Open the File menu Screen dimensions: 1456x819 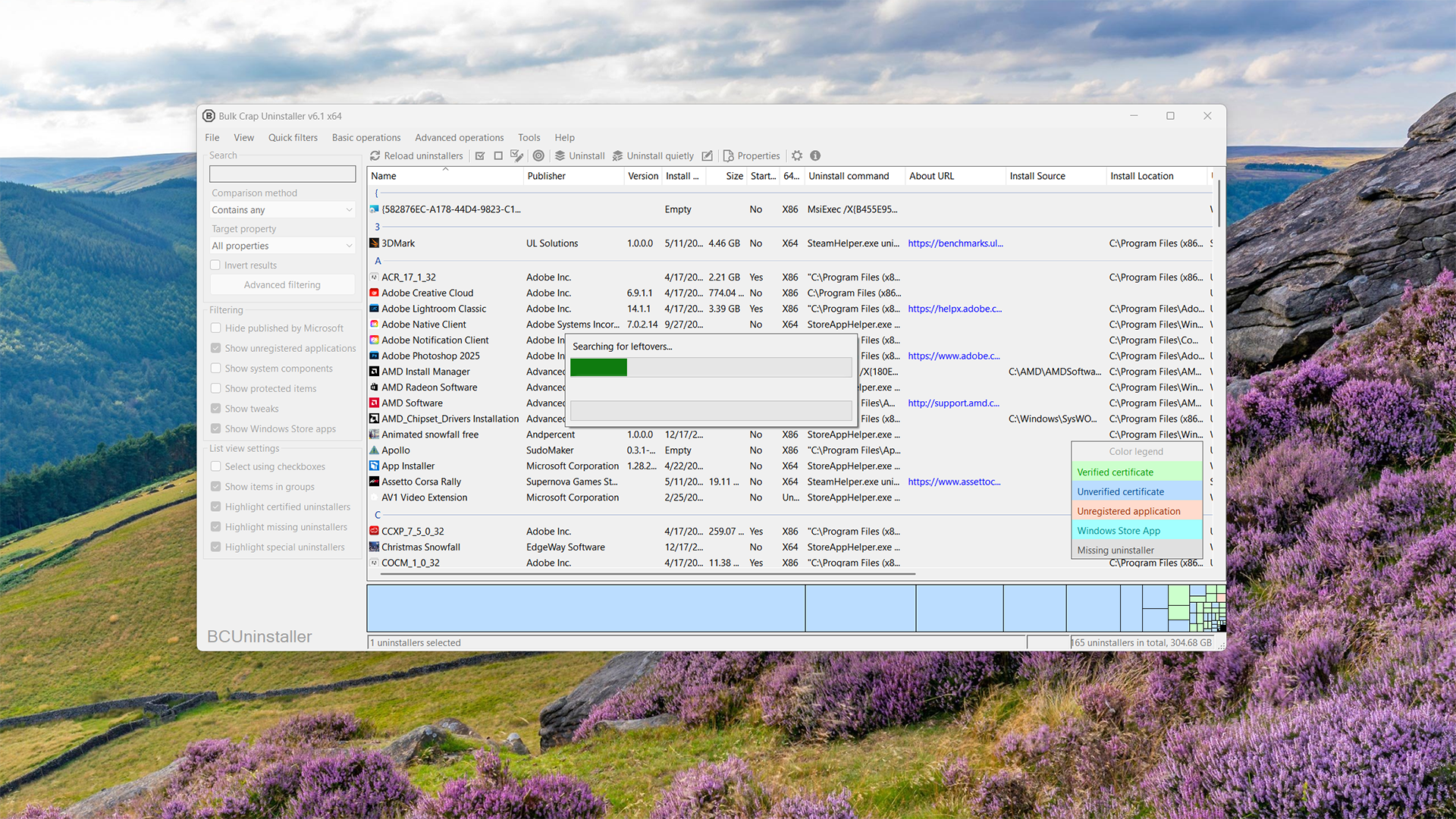[212, 137]
